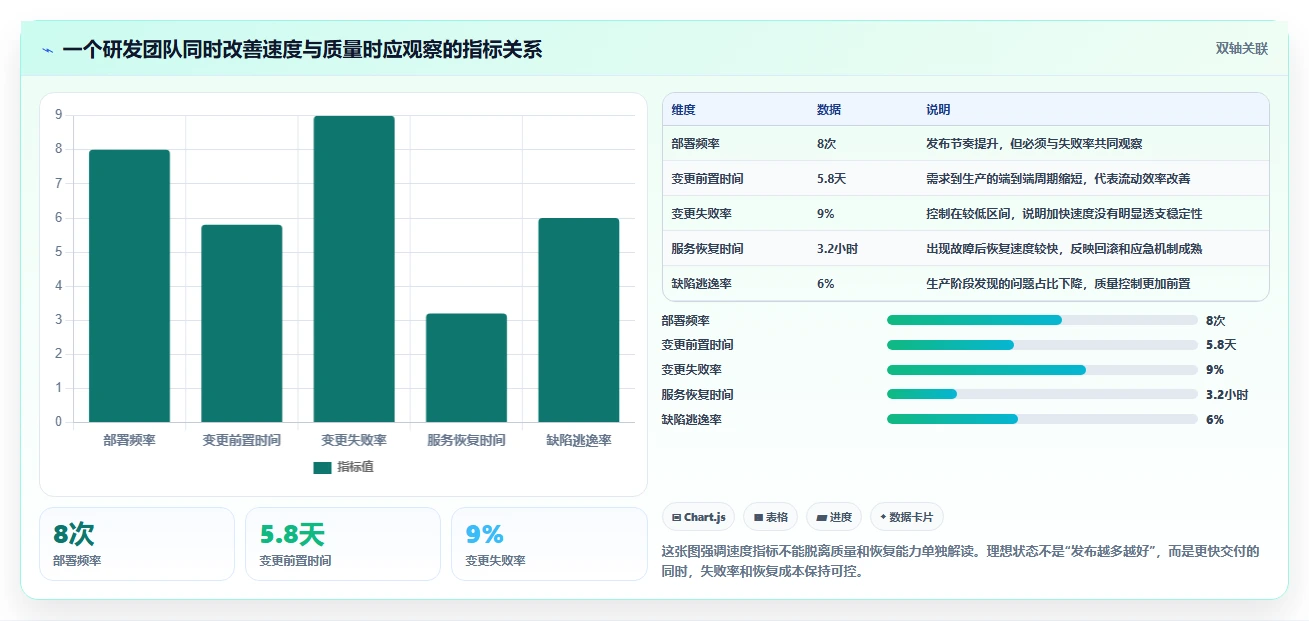Click the 数据卡片 tag chip
Screen dimensions: 1309x621
coord(907,517)
